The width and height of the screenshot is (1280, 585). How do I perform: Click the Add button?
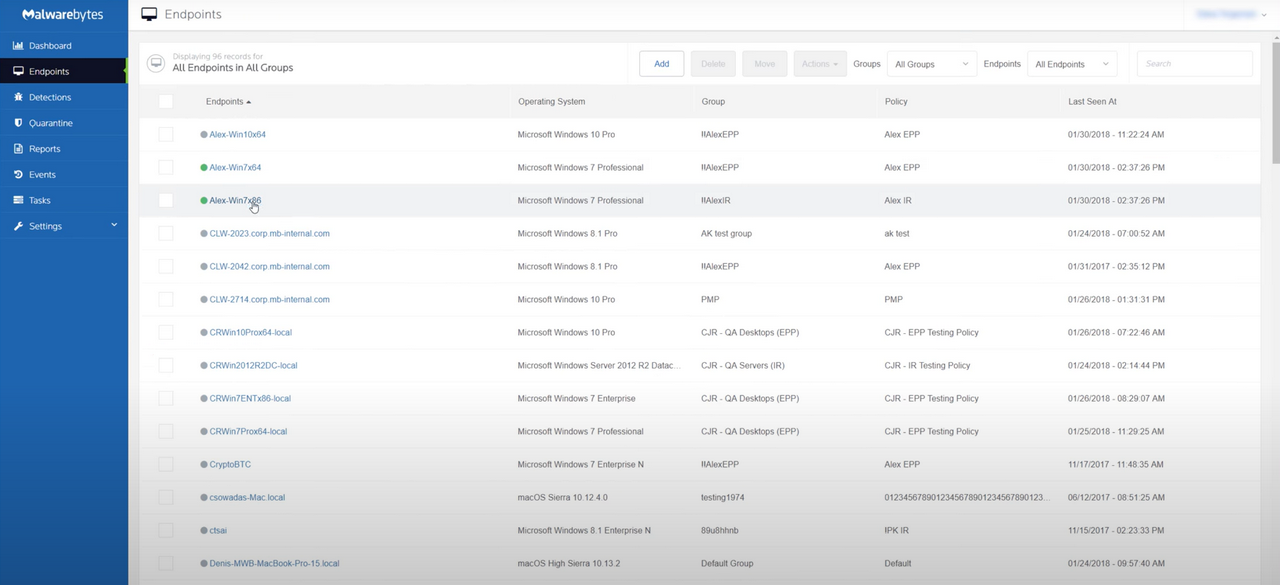tap(661, 63)
